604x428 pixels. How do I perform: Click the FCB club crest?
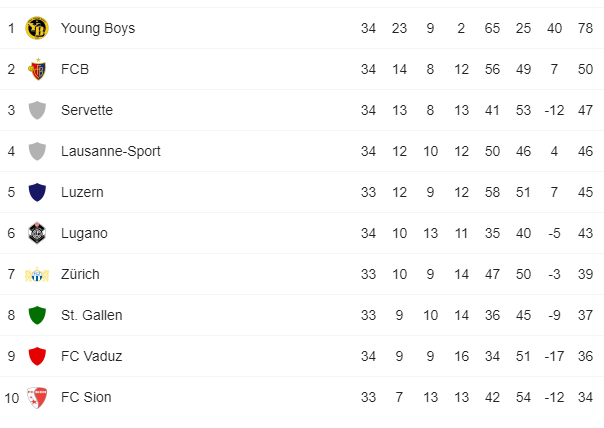[x=38, y=69]
